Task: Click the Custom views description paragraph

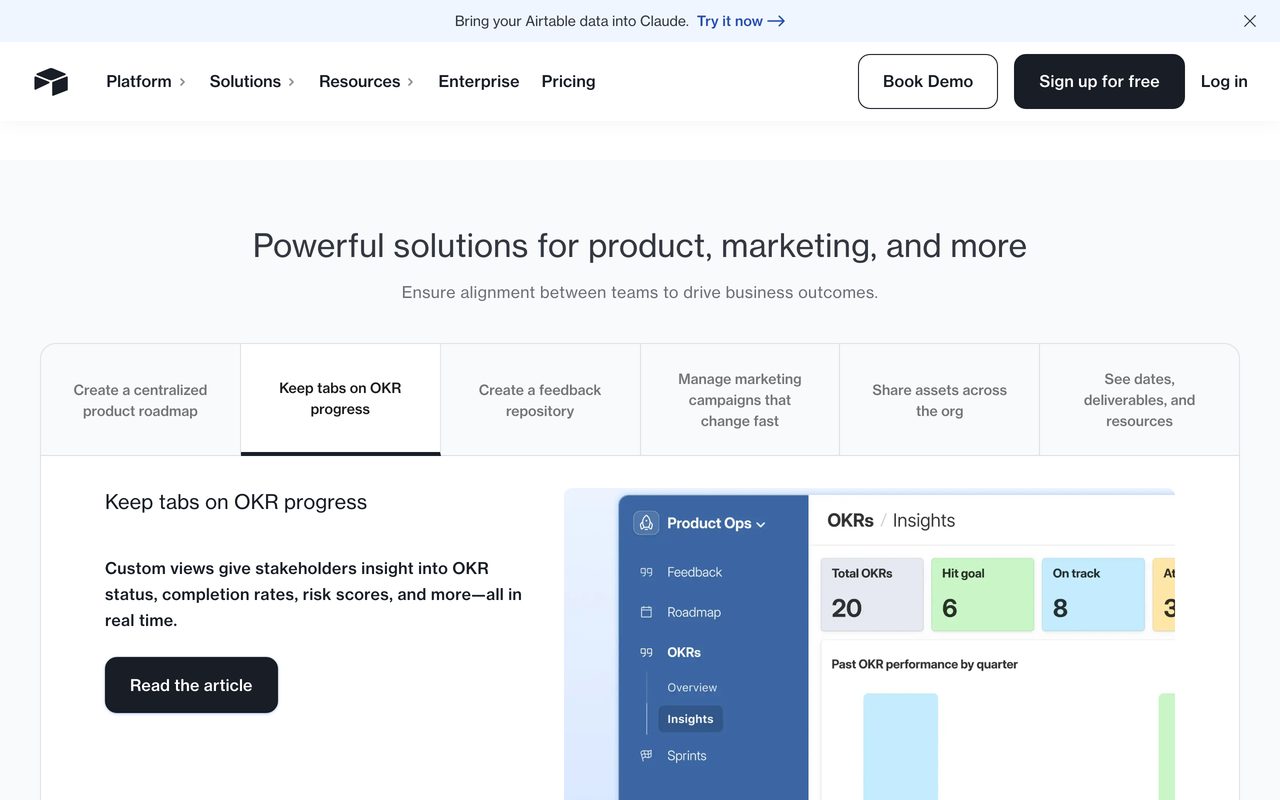Action: (313, 594)
